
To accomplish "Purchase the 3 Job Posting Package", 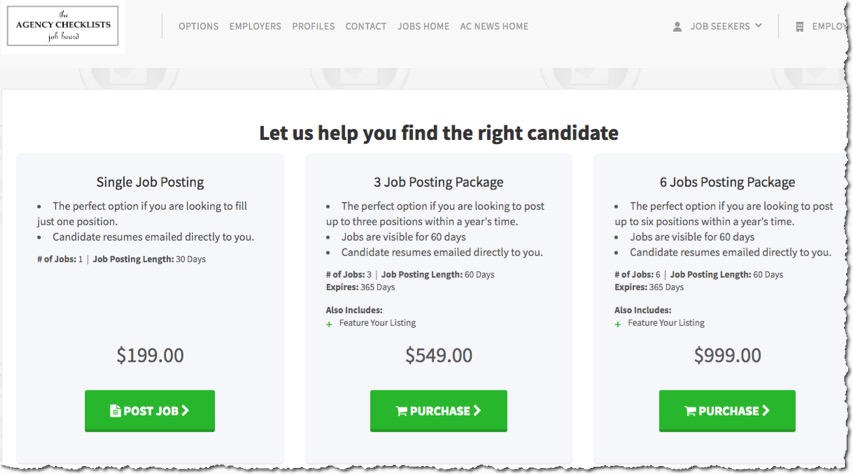I will (x=438, y=411).
